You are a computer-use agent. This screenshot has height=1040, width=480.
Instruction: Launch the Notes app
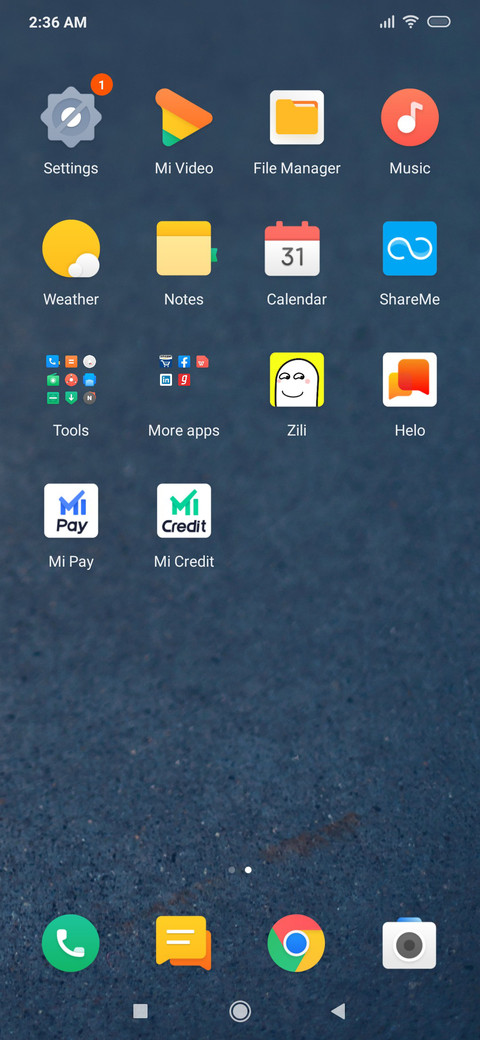pos(184,249)
